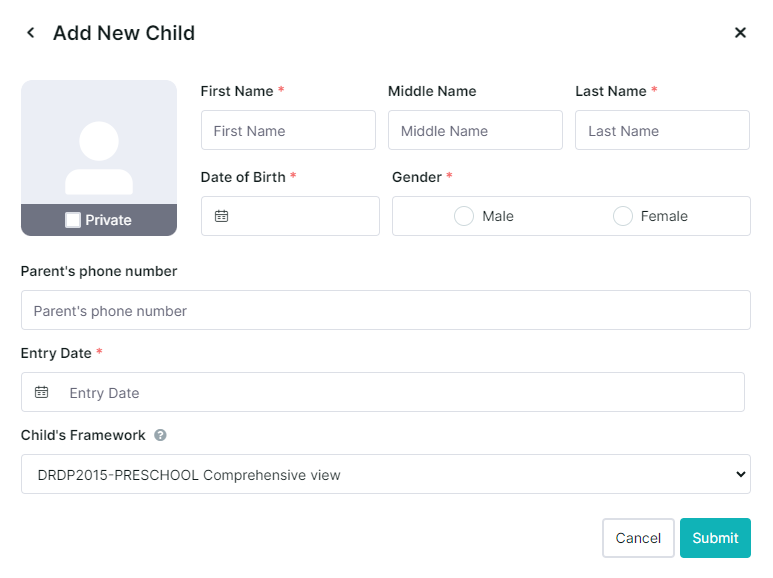Click the Last Name input field
Image resolution: width=773 pixels, height=578 pixels.
pos(663,130)
